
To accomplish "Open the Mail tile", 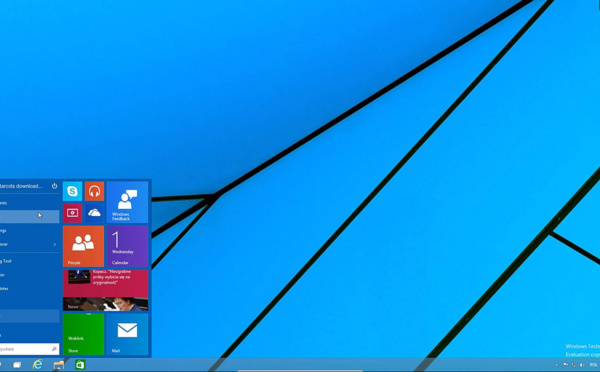I will pos(127,334).
